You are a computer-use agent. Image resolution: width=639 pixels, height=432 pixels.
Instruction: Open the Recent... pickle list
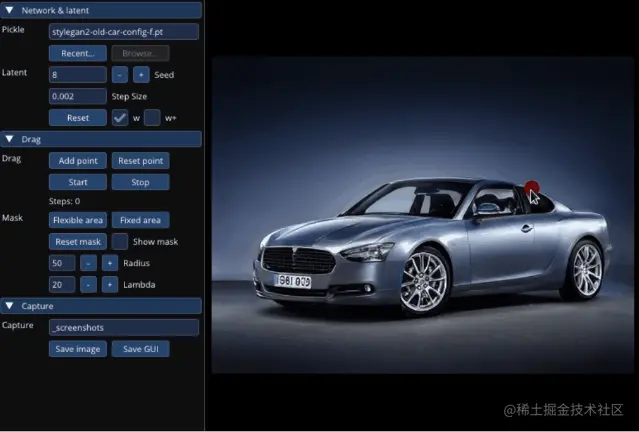point(78,53)
